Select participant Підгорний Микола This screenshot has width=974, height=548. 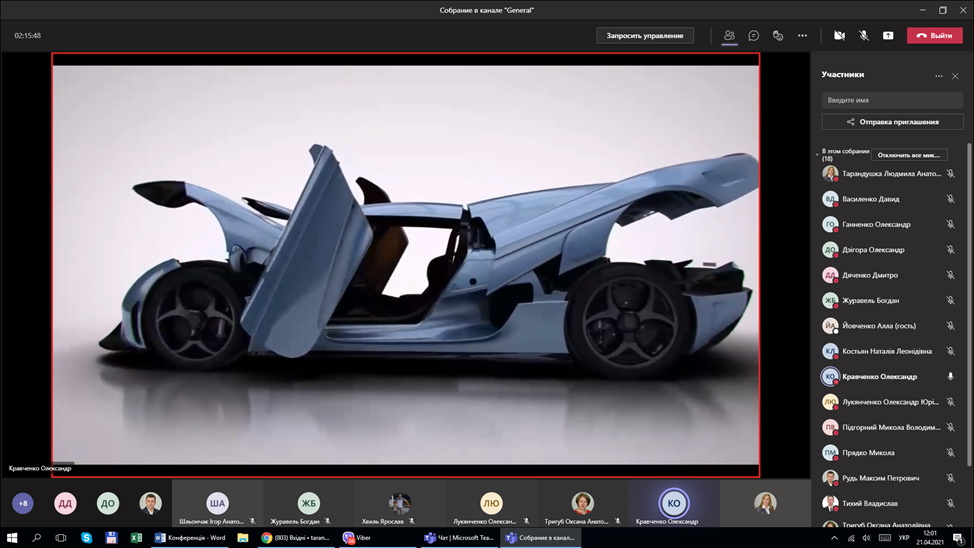coord(889,427)
